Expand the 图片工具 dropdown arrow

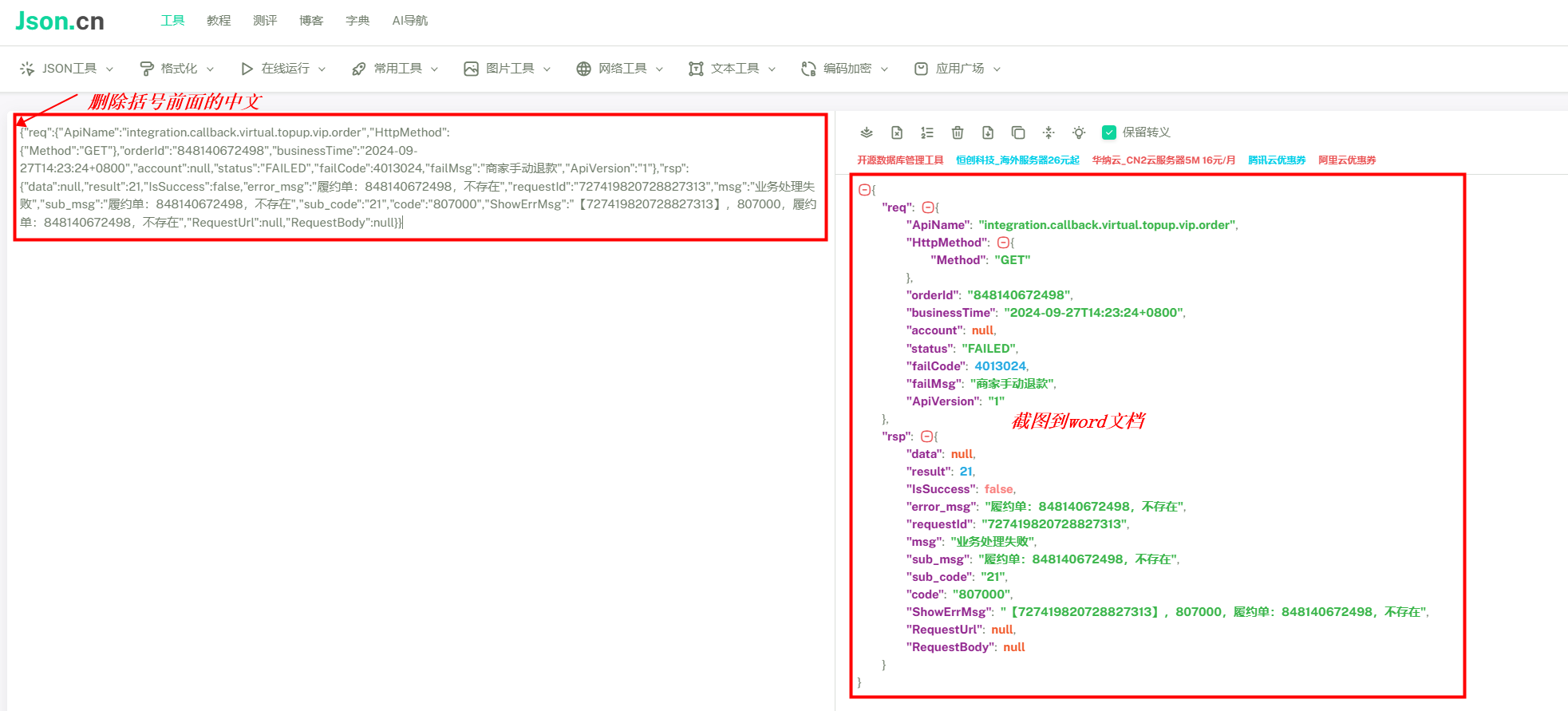pos(547,69)
